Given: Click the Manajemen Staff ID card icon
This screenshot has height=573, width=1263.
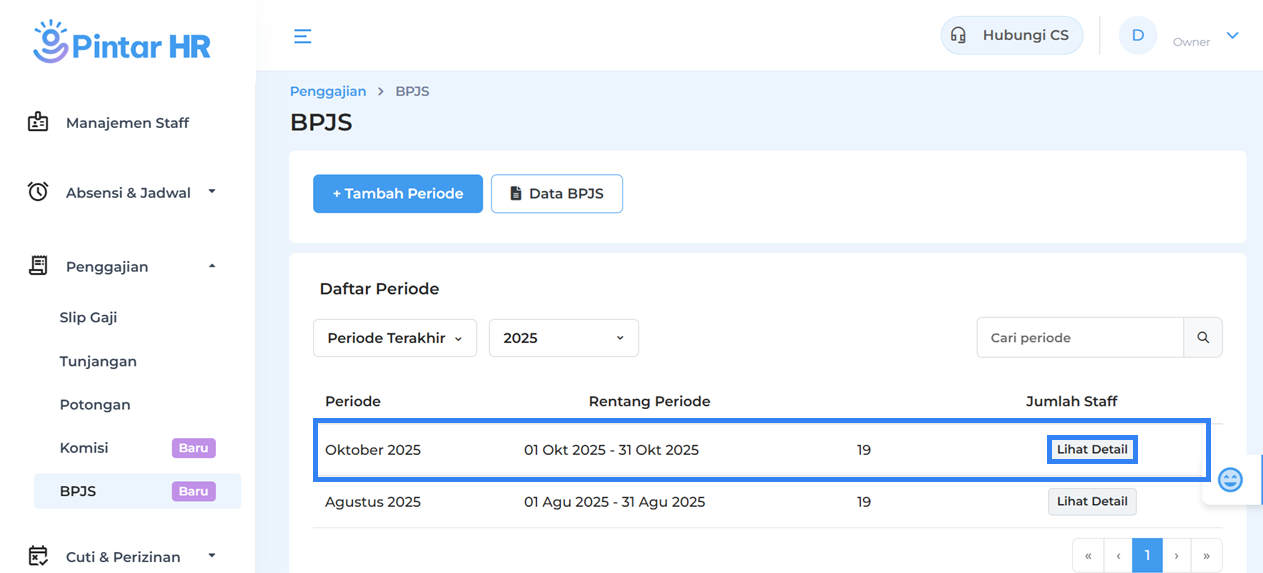Looking at the screenshot, I should (38, 123).
